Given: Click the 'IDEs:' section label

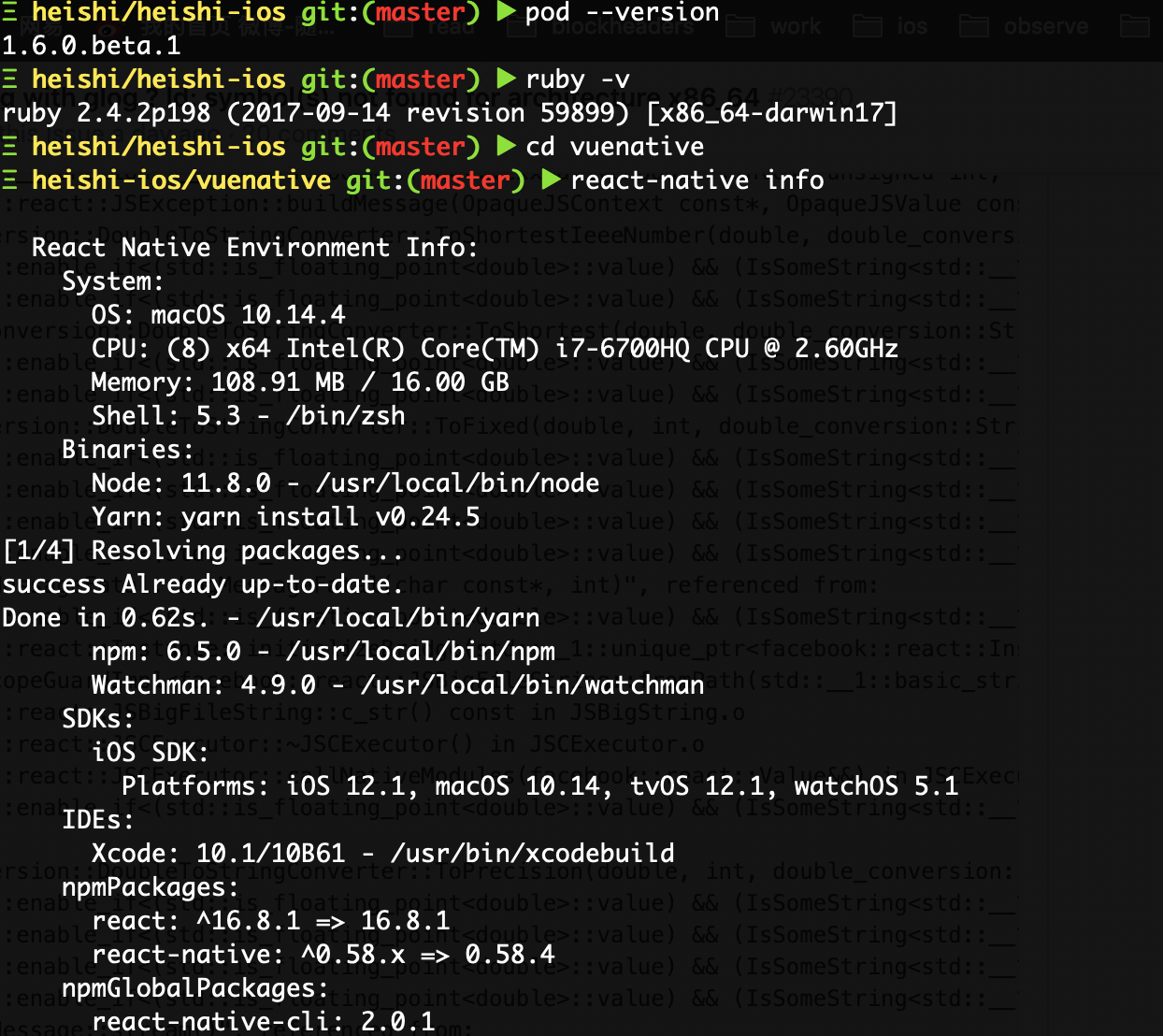Looking at the screenshot, I should [98, 820].
